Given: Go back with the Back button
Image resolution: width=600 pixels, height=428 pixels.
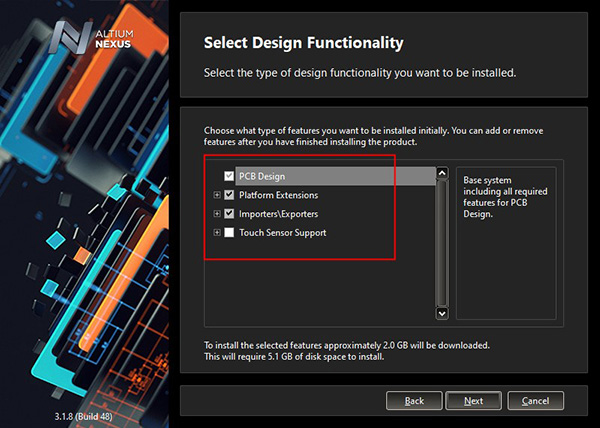Looking at the screenshot, I should [x=414, y=400].
